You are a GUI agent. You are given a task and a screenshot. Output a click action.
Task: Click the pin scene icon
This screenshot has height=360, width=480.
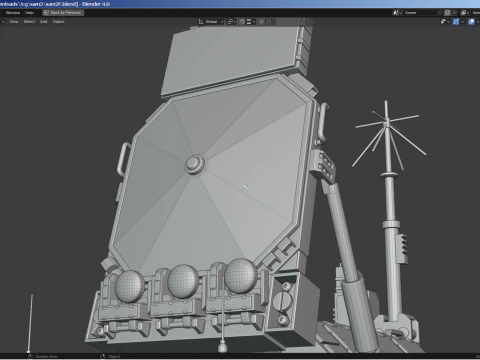click(x=440, y=13)
